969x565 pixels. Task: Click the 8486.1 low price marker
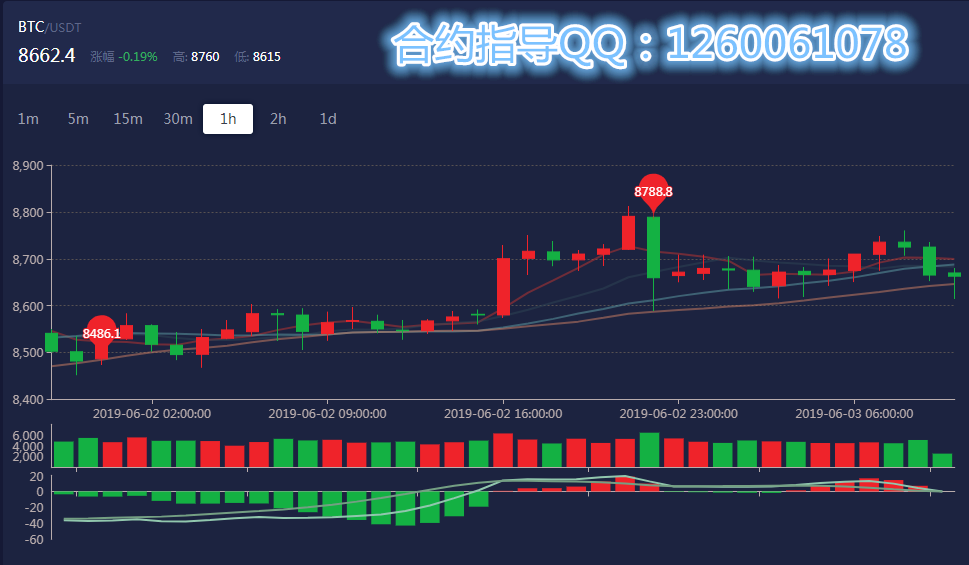tap(101, 334)
